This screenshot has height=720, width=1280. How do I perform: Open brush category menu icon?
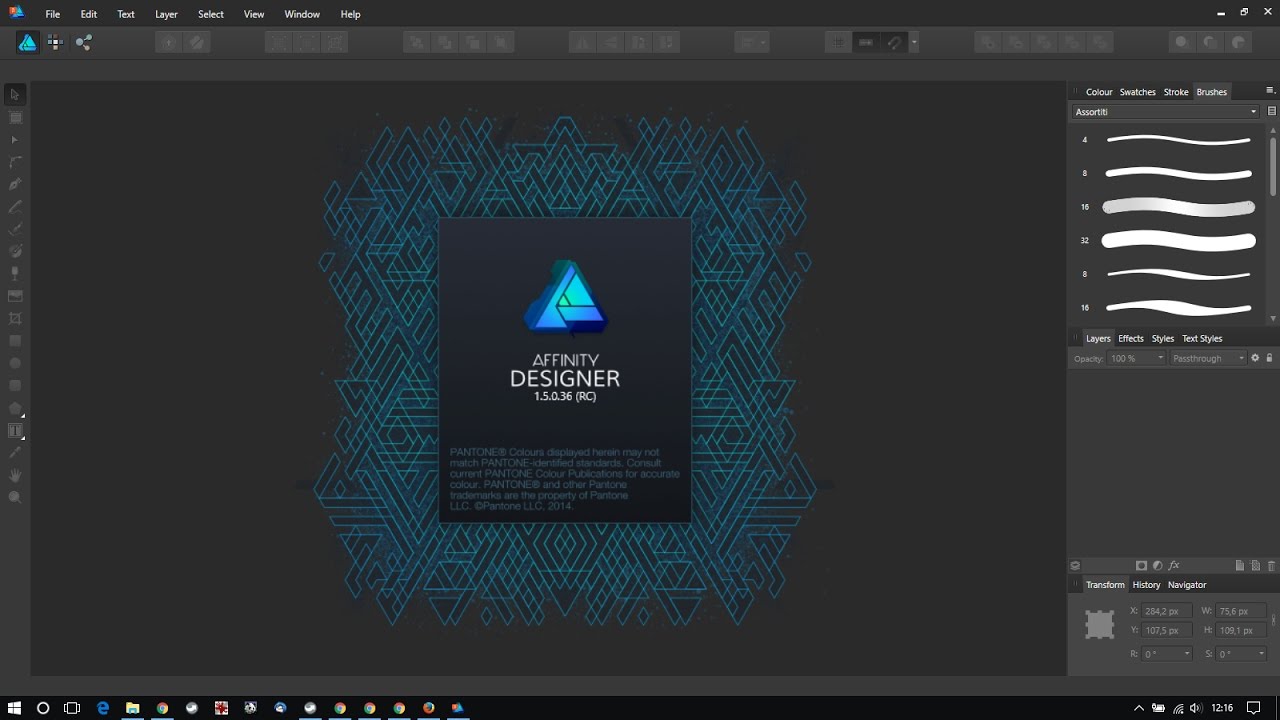1272,112
